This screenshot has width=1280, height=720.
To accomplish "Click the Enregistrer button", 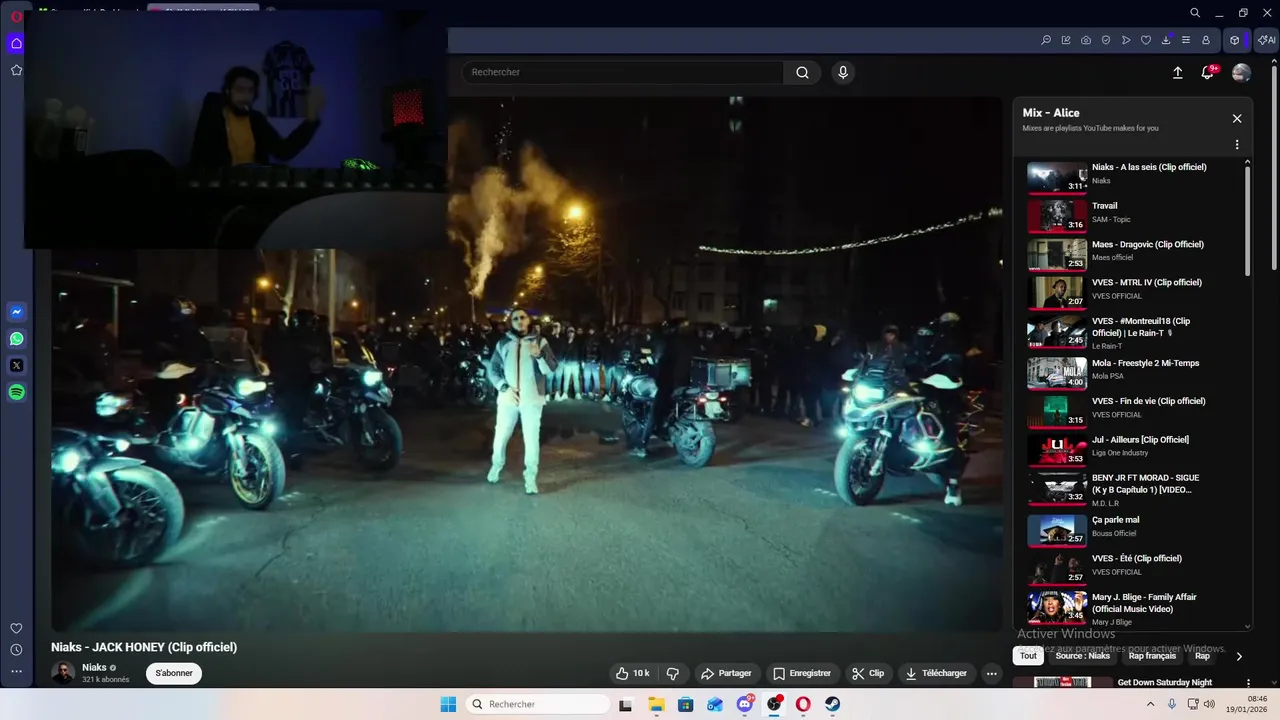I will pos(802,673).
